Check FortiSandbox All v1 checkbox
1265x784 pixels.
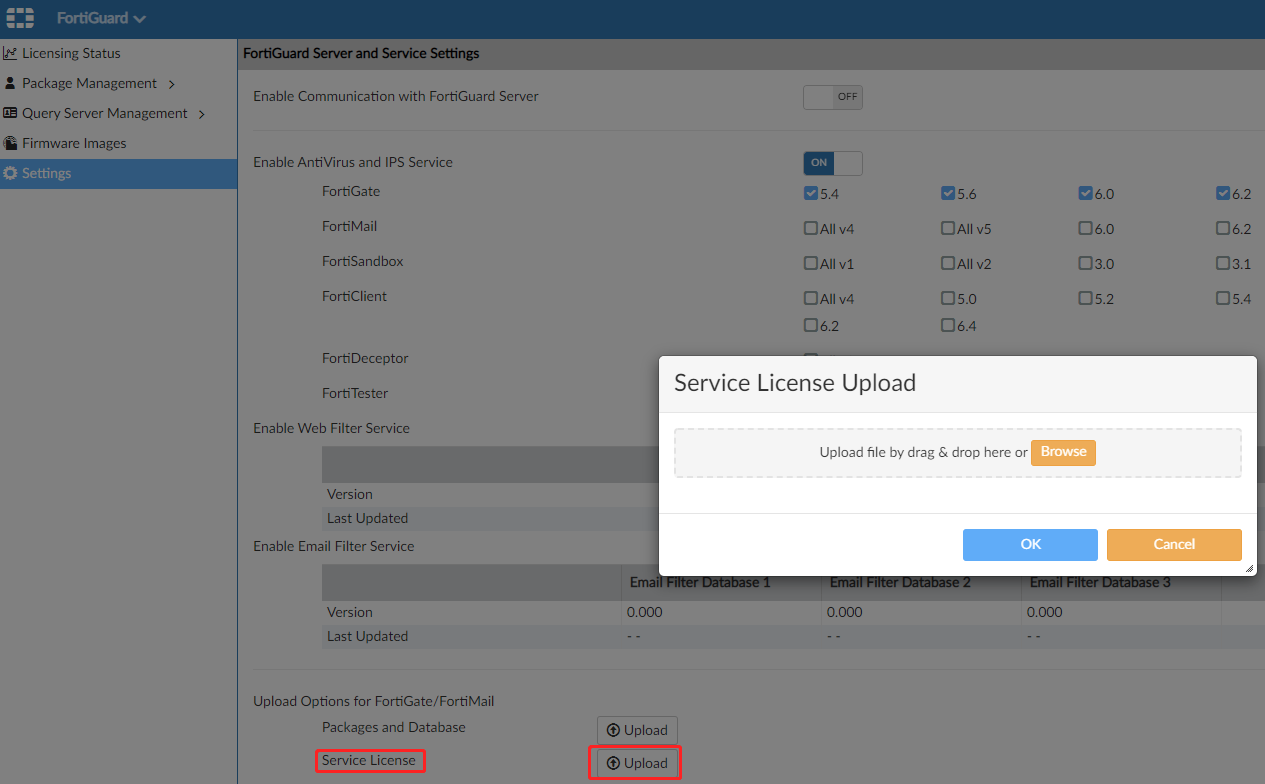tap(811, 263)
